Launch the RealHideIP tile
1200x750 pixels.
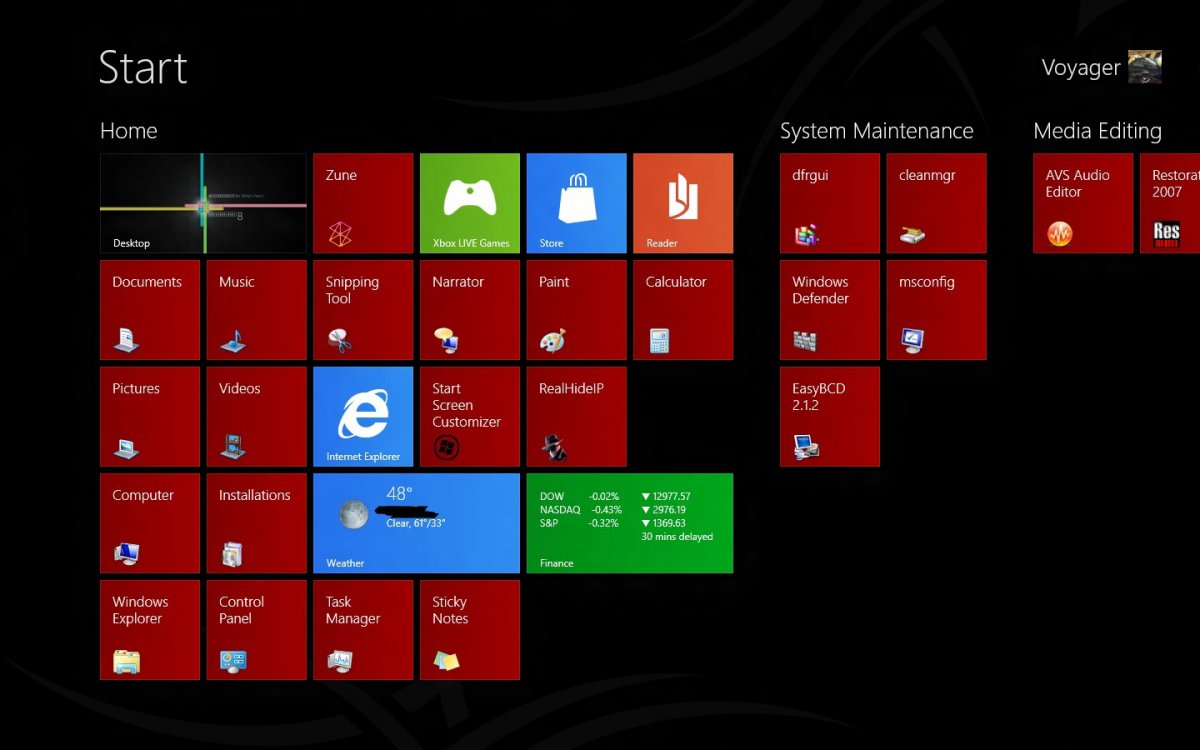577,417
